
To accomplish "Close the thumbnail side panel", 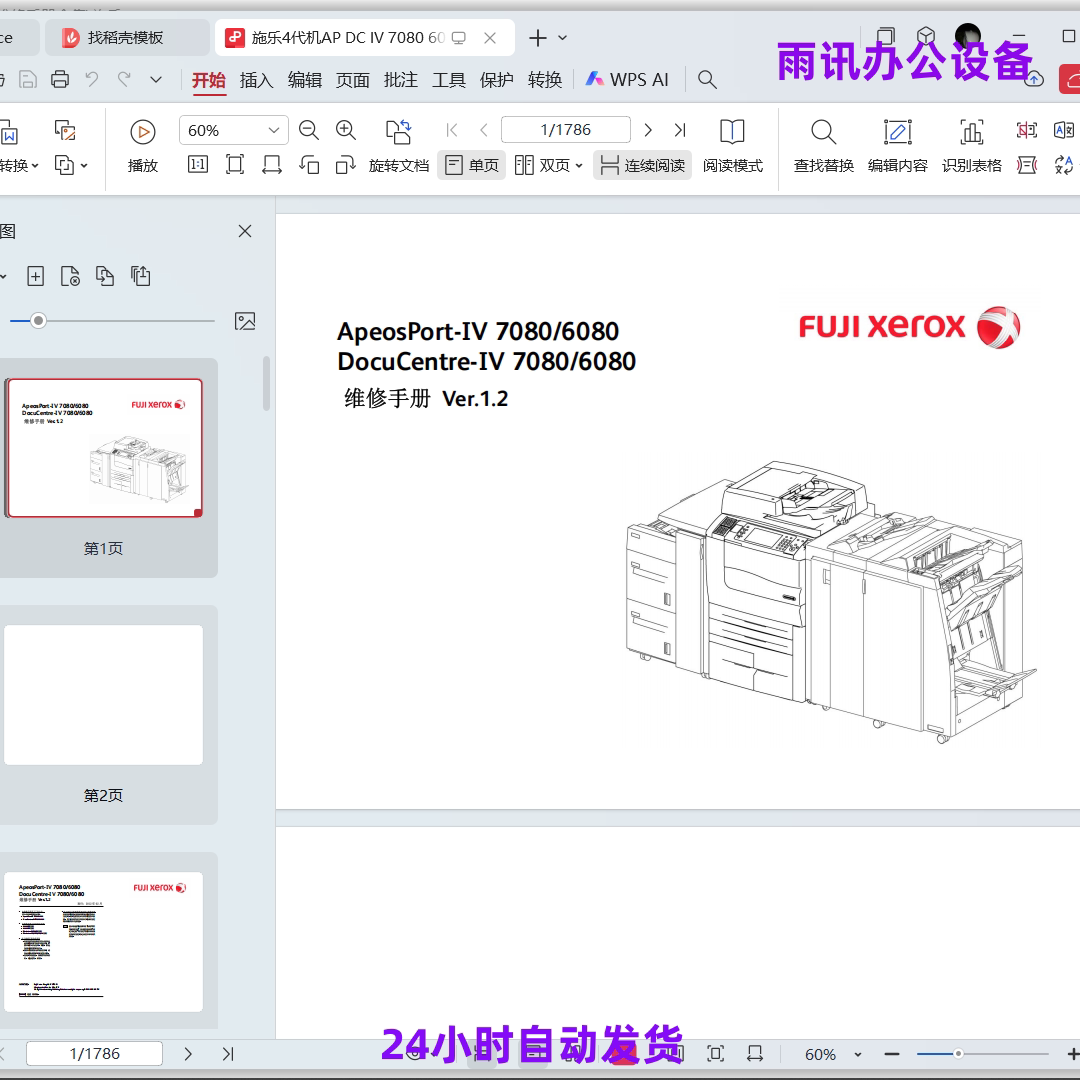I will tap(245, 231).
